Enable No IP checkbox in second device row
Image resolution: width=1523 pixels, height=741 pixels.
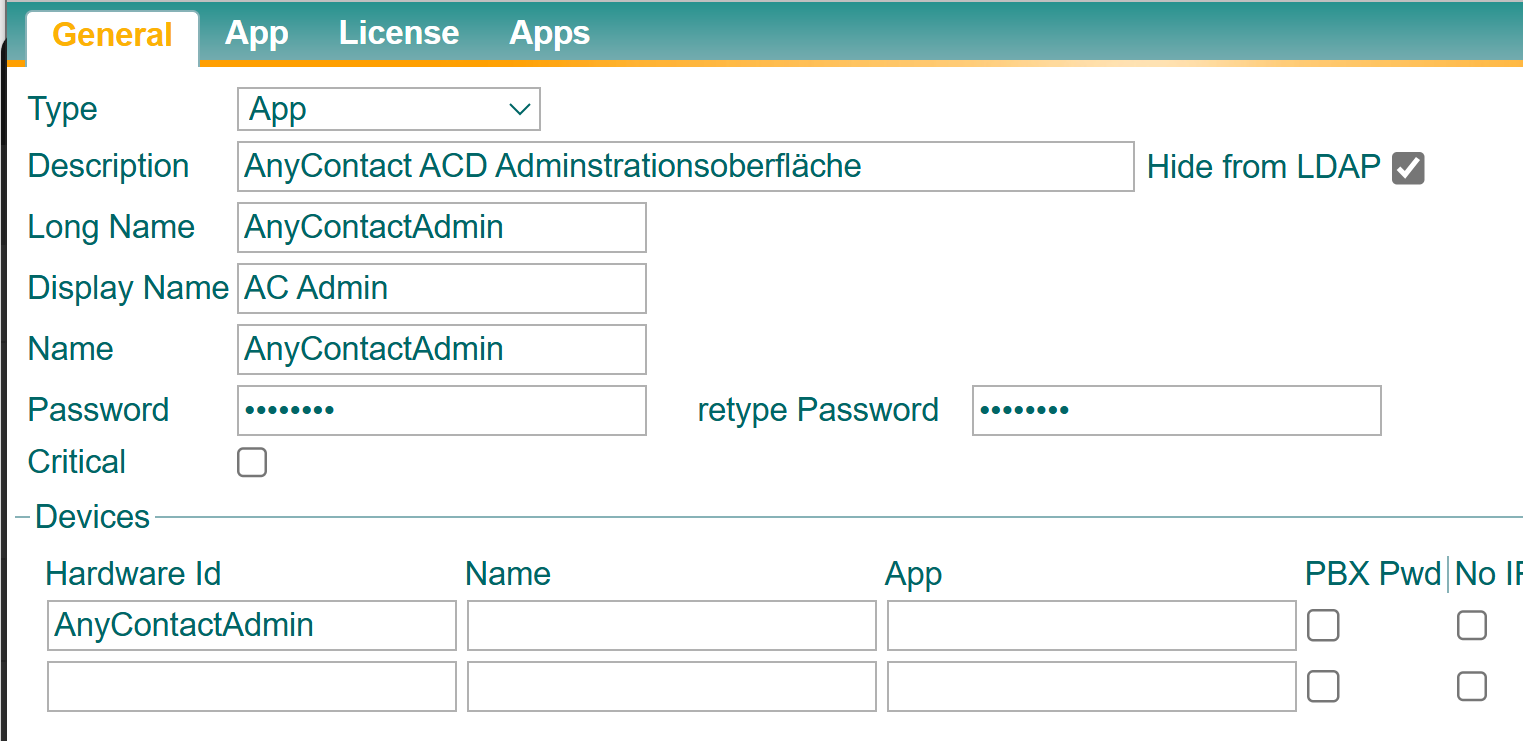tap(1471, 686)
